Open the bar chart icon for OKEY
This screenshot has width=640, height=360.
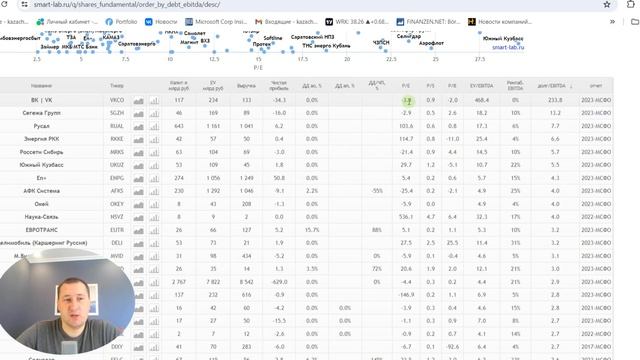coord(154,204)
